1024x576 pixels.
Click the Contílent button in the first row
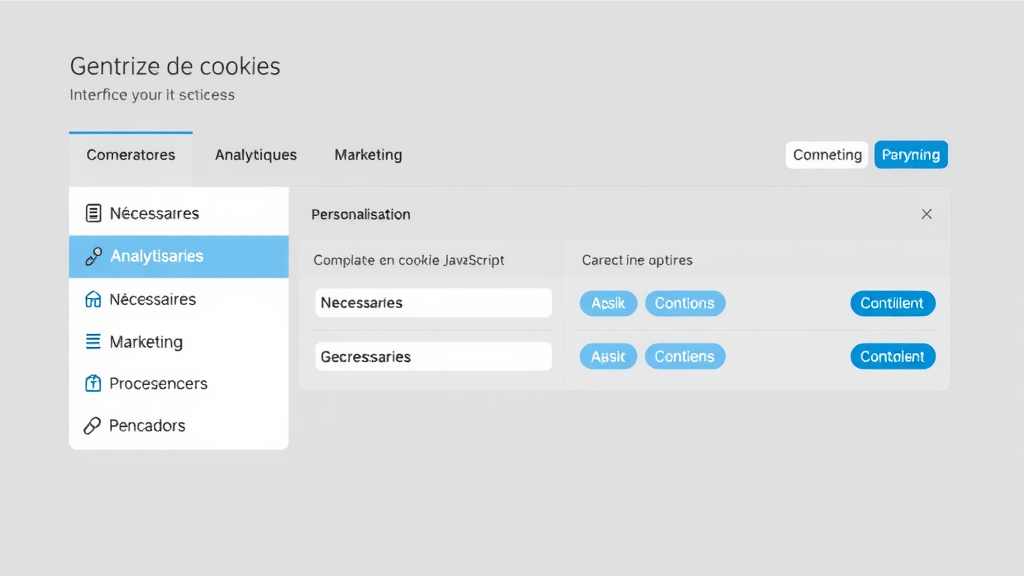point(892,303)
